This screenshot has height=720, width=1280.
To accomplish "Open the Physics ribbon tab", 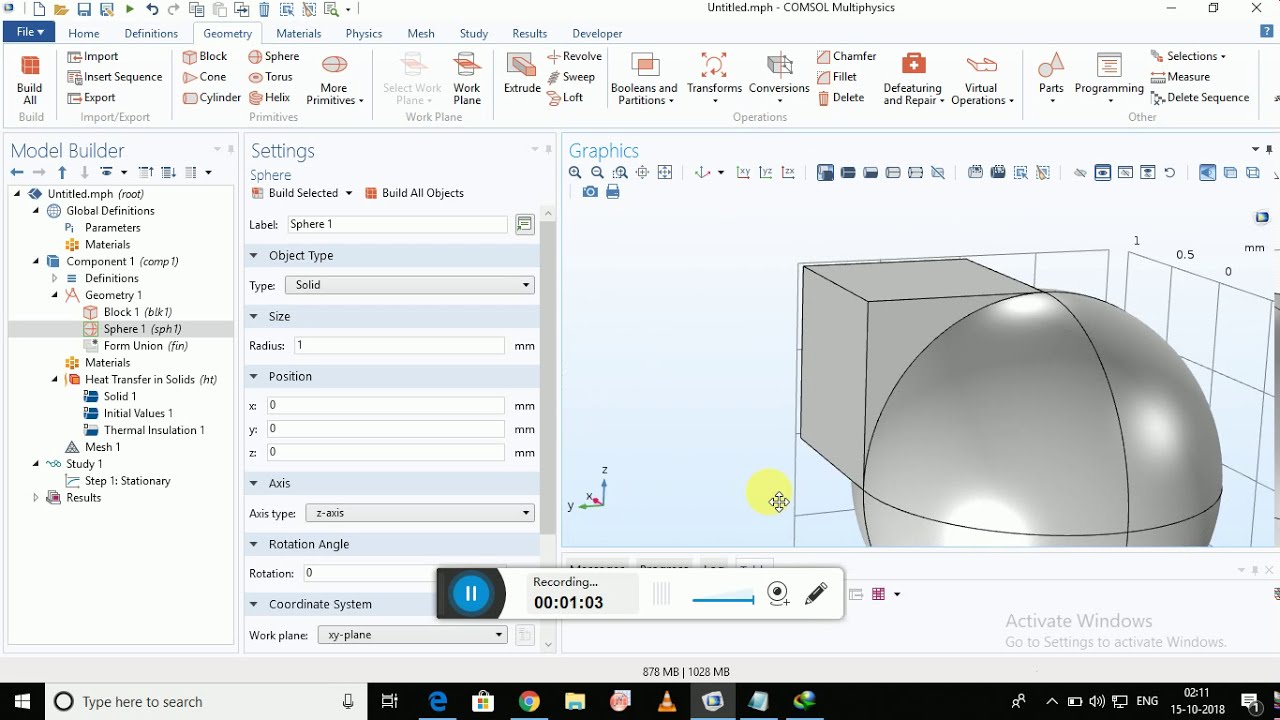I will (364, 33).
